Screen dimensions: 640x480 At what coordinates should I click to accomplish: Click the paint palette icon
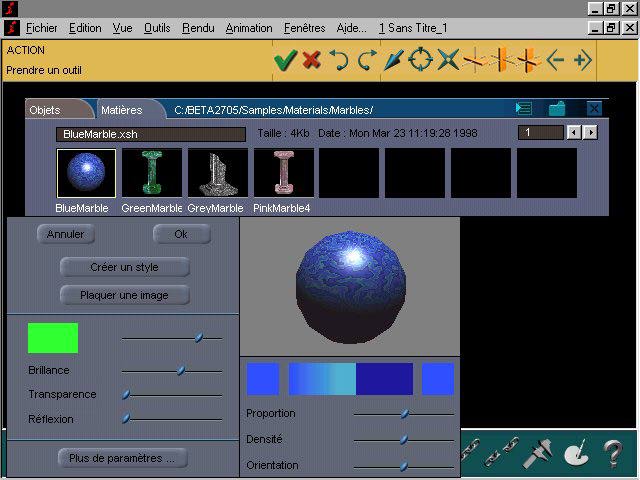click(x=576, y=452)
